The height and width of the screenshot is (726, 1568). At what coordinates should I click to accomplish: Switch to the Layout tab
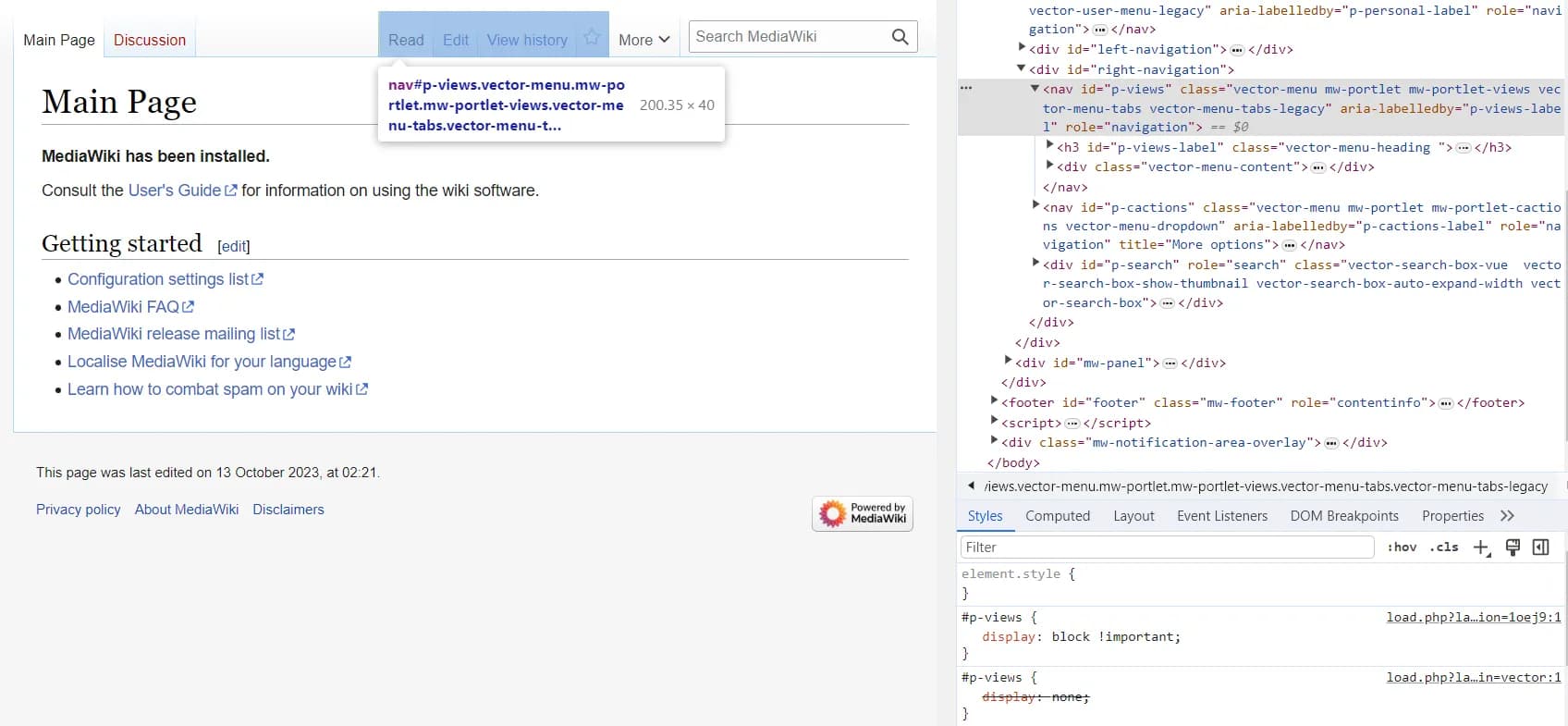(x=1133, y=516)
